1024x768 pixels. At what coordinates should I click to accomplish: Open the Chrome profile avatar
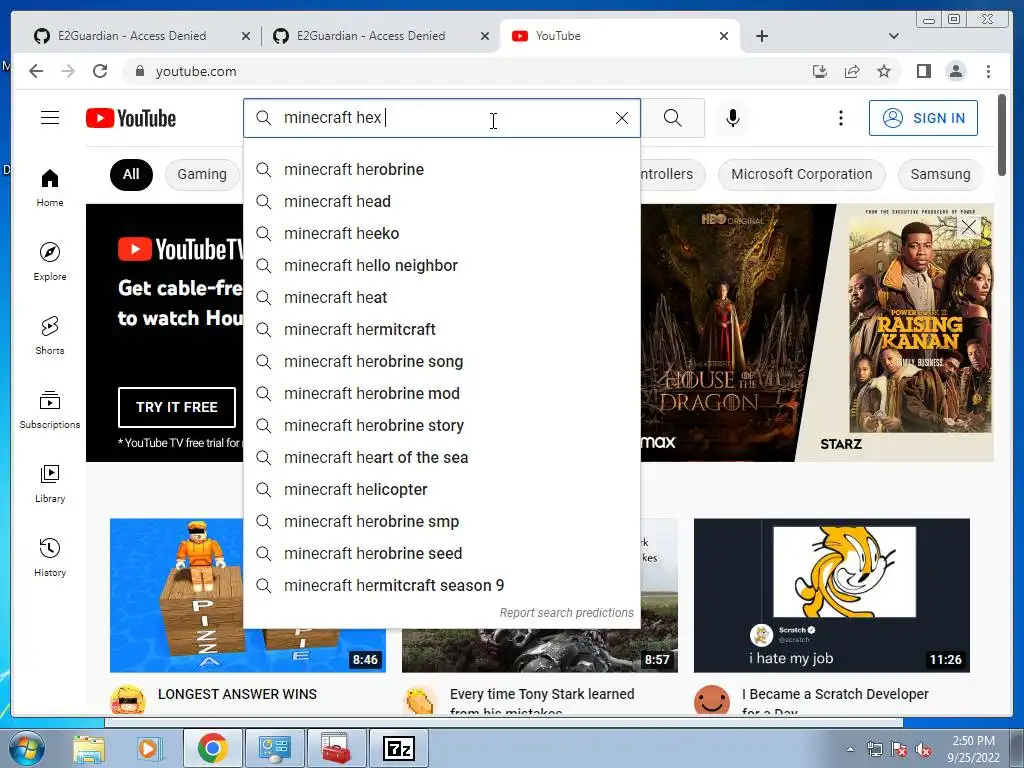(955, 71)
